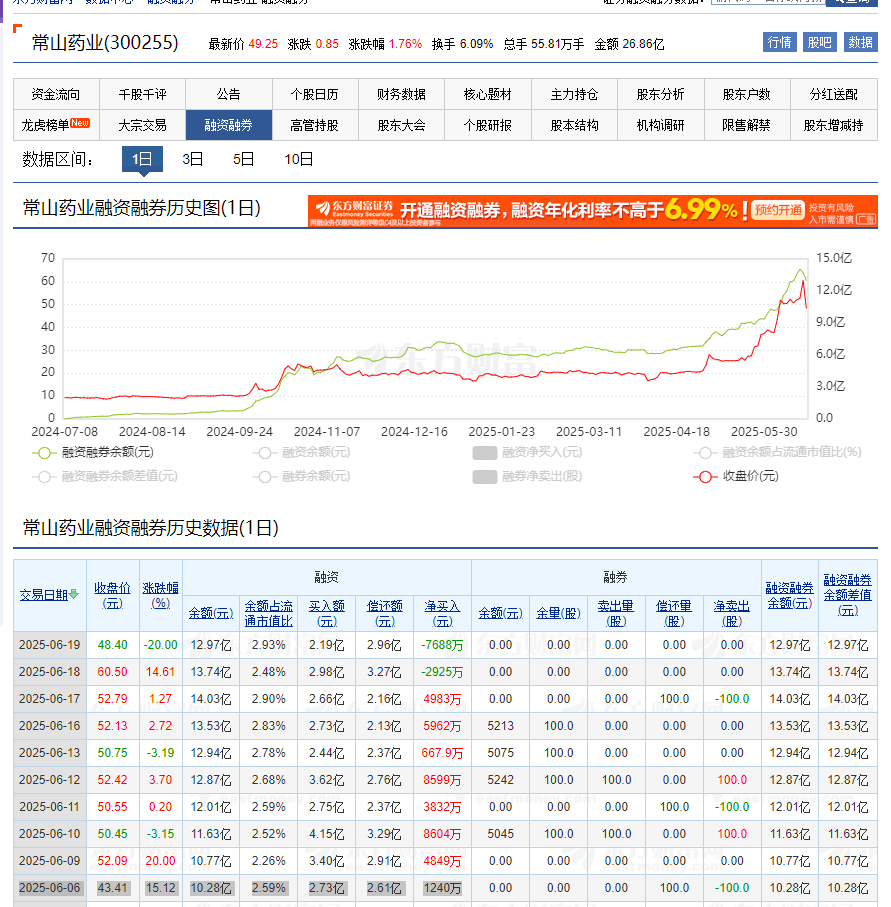Open the 股吧 button
The image size is (891, 907).
[x=819, y=42]
